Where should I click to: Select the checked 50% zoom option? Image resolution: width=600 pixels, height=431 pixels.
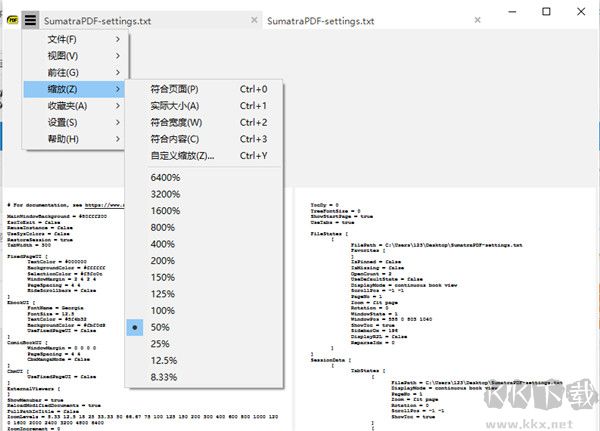coord(204,327)
